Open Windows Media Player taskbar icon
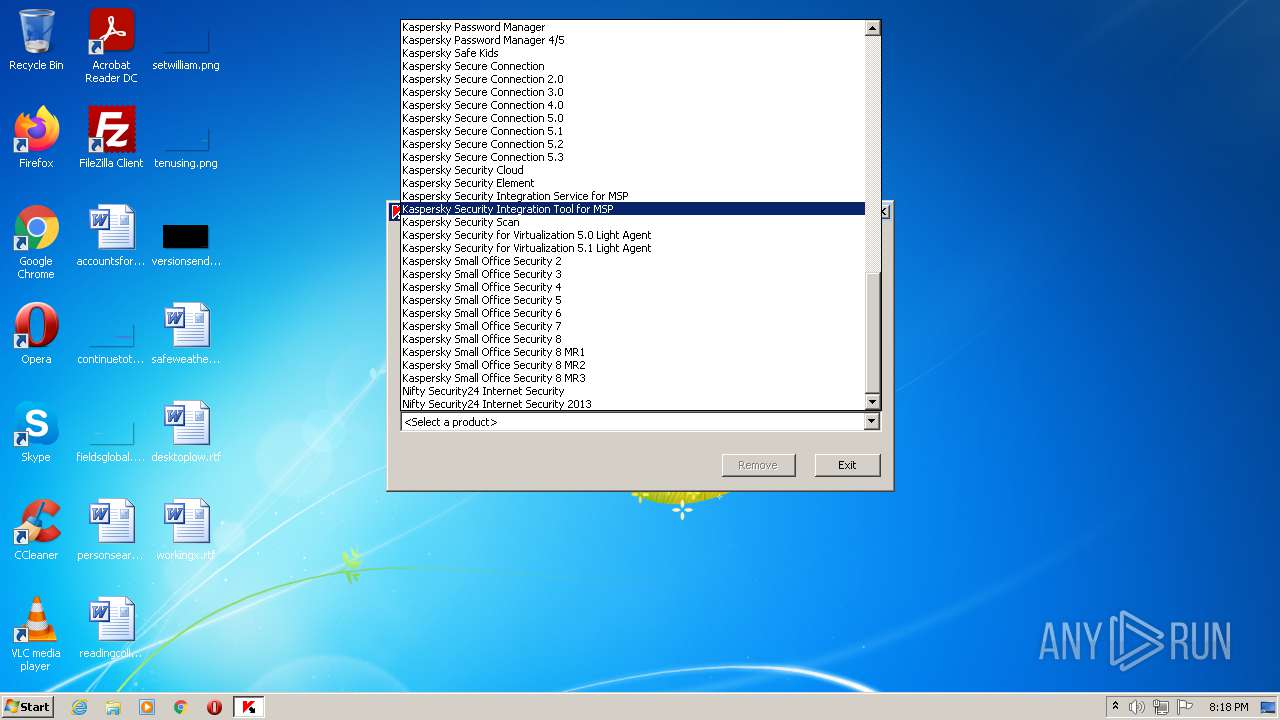The height and width of the screenshot is (720, 1280). (x=147, y=707)
